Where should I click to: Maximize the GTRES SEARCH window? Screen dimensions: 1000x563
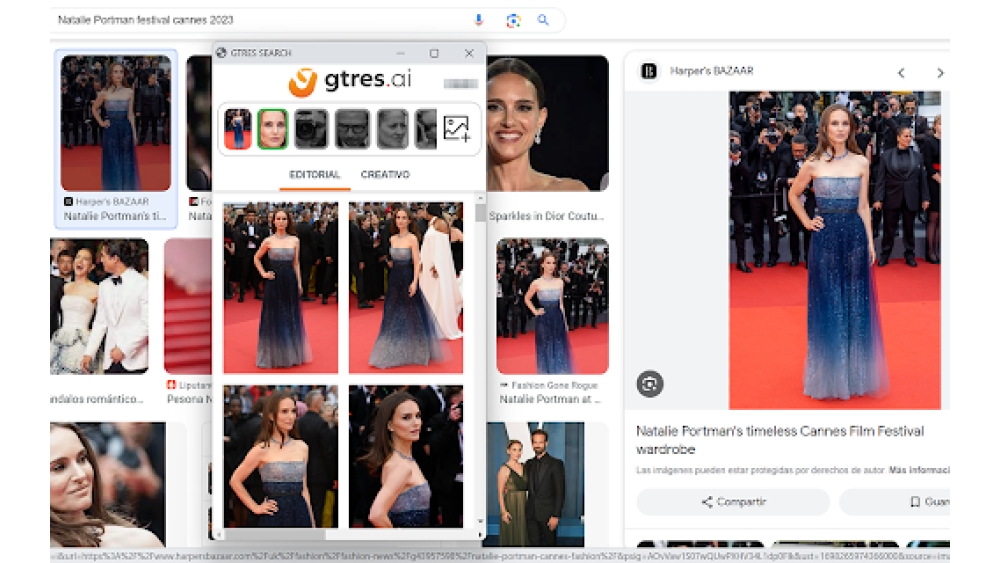click(434, 54)
